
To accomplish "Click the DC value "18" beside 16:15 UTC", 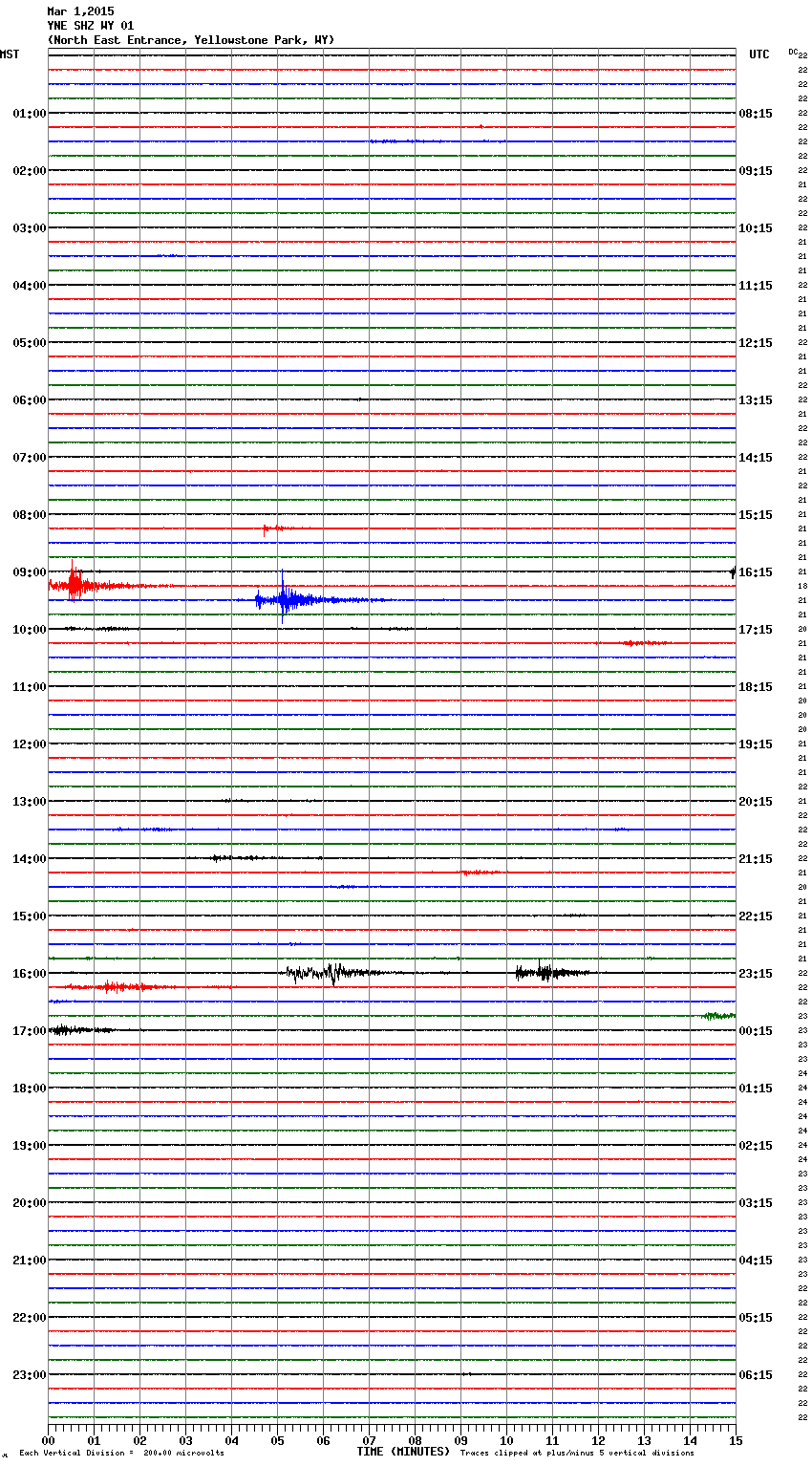I will (x=802, y=586).
